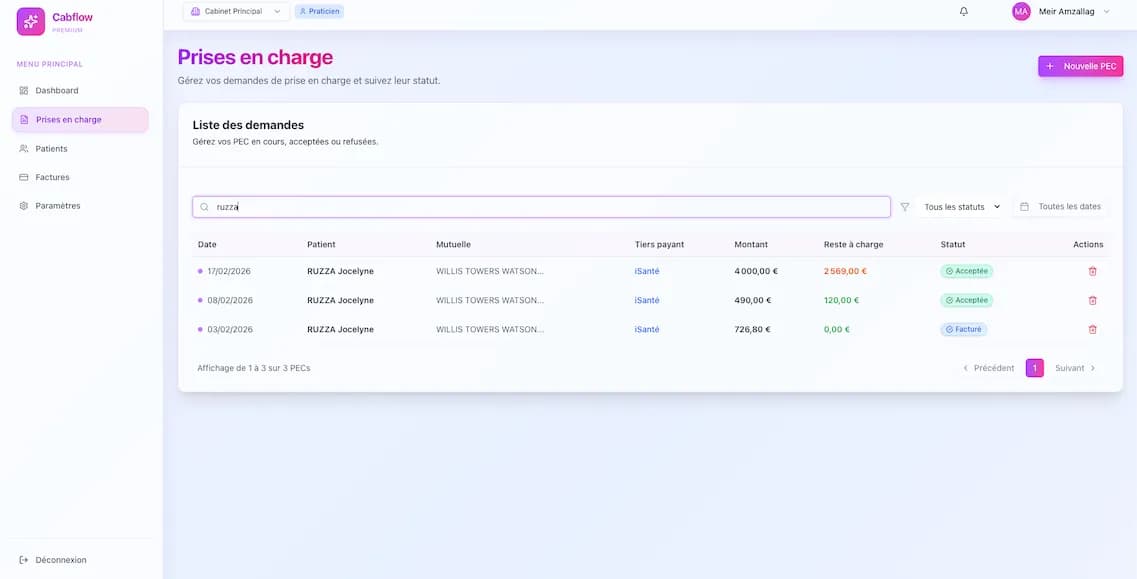Click RUZZA Jocelyne in the 03/02/2026 row
The image size is (1137, 579).
(x=340, y=329)
